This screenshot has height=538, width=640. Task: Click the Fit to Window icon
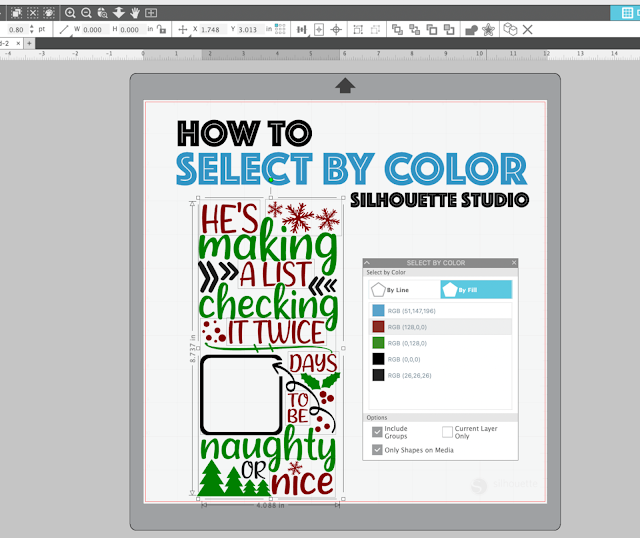[x=151, y=13]
